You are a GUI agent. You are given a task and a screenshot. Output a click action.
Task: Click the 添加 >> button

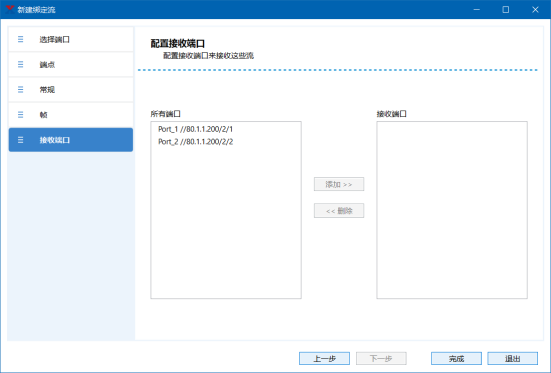click(339, 184)
